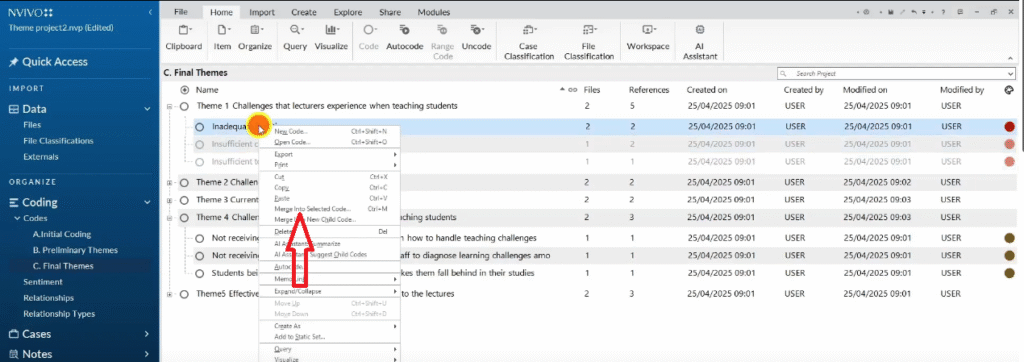This screenshot has height=362, width=1024.
Task: Select Copy from the context menu
Action: pos(282,188)
